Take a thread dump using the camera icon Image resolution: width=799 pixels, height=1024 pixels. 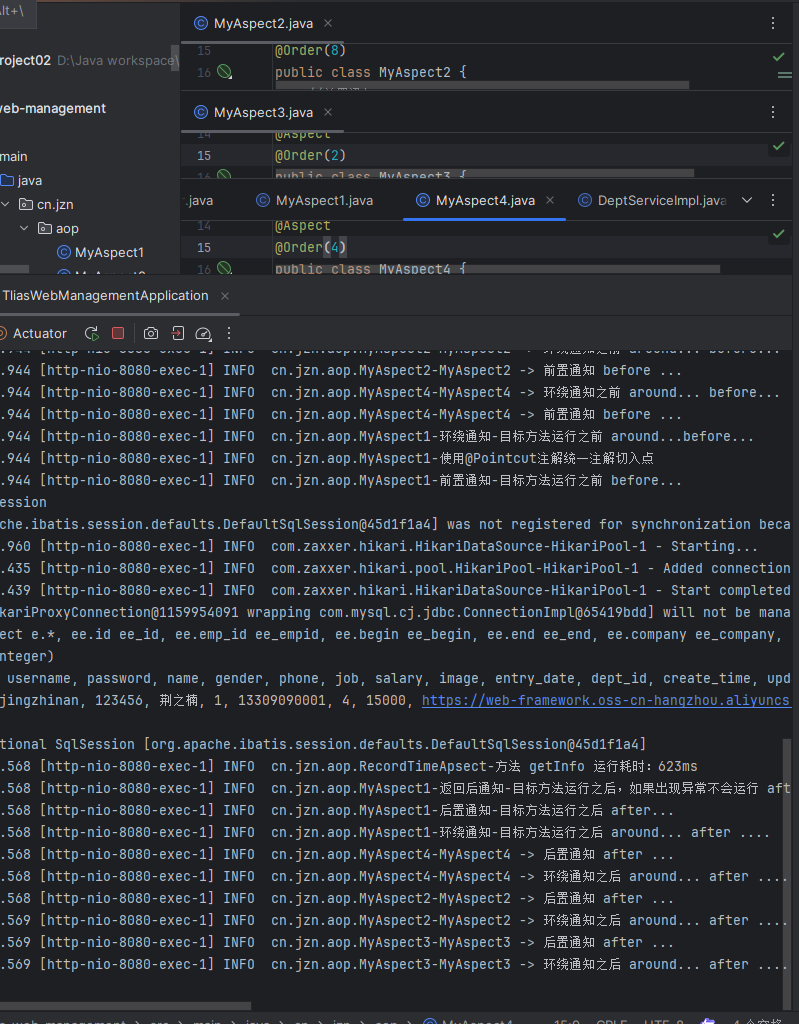(x=151, y=334)
